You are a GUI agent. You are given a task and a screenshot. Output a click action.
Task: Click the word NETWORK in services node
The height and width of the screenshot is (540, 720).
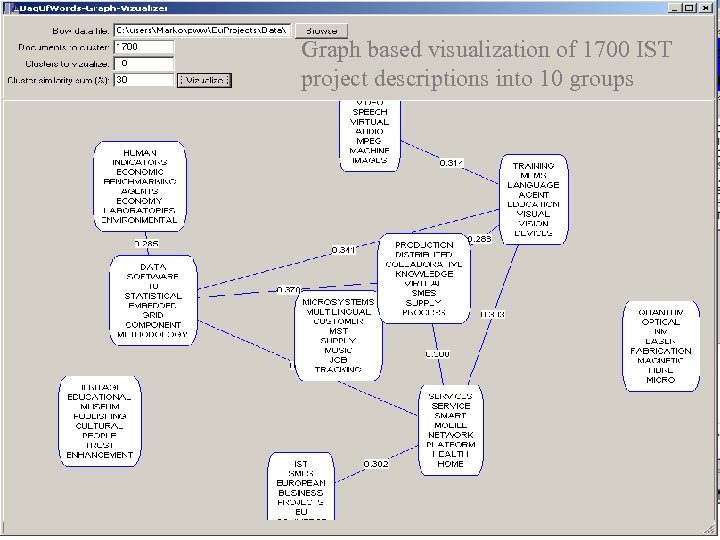point(450,435)
